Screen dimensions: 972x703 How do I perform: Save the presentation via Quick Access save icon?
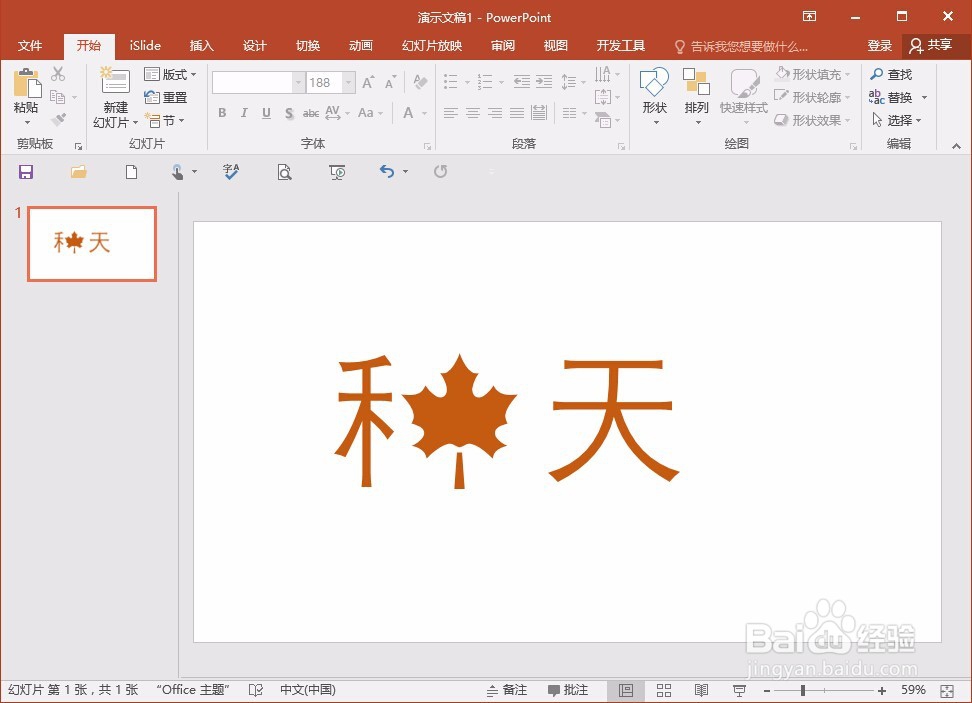(26, 171)
